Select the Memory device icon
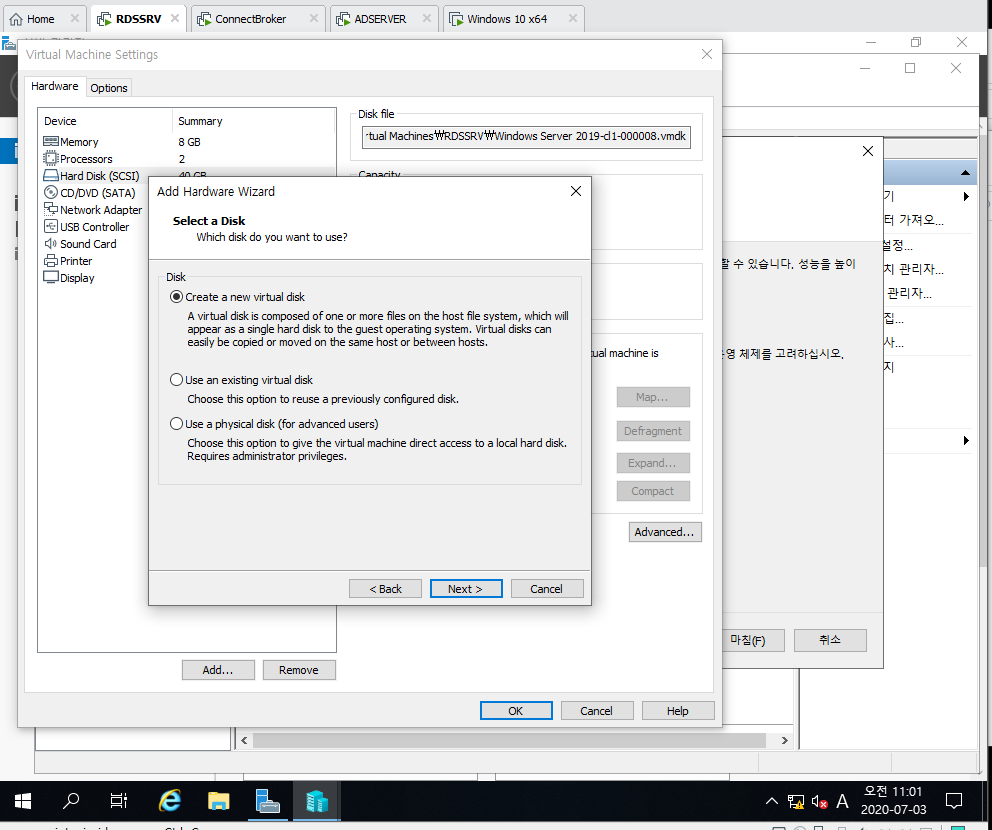 click(51, 141)
